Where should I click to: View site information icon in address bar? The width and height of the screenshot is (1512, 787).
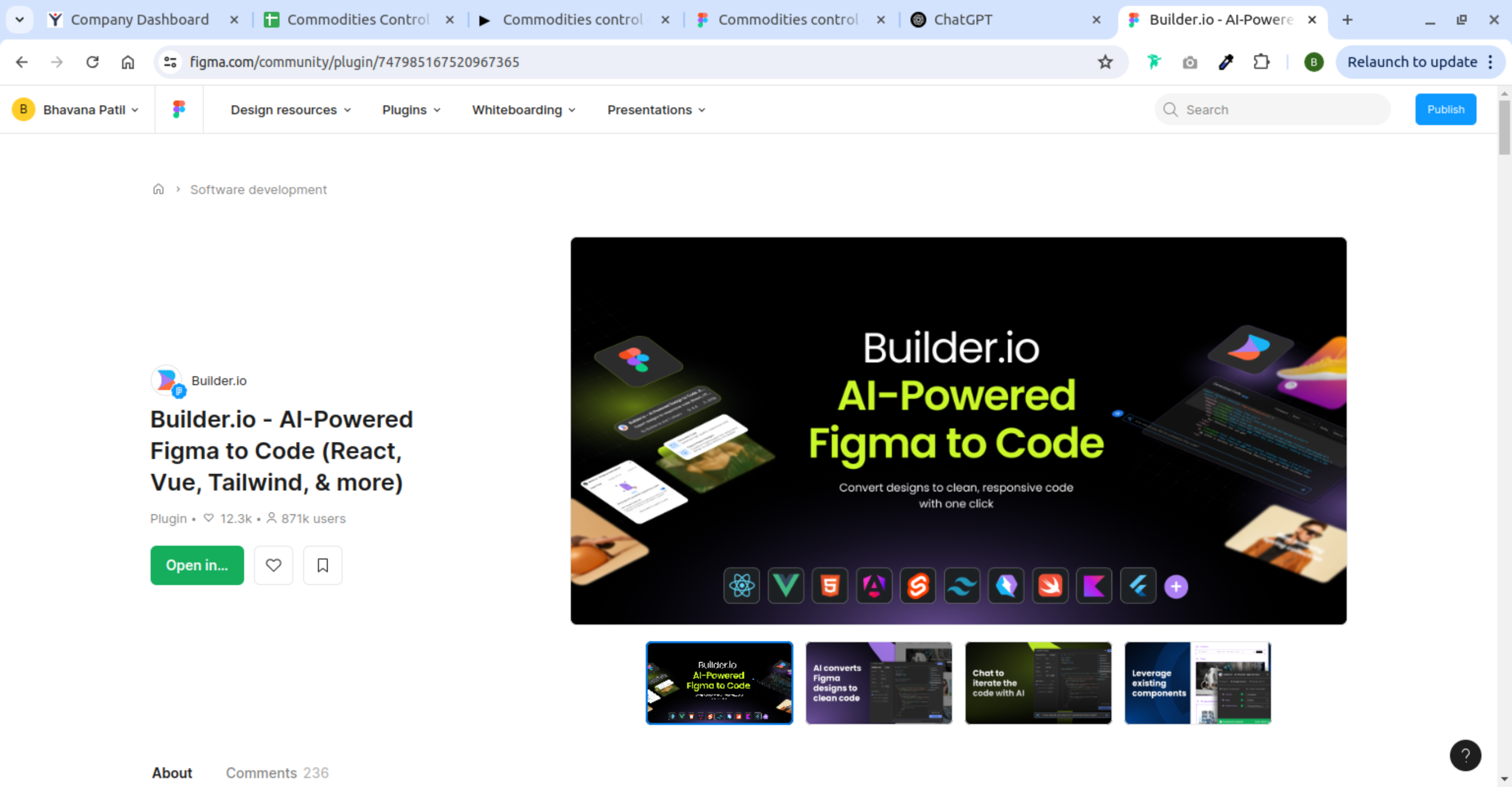coord(170,62)
